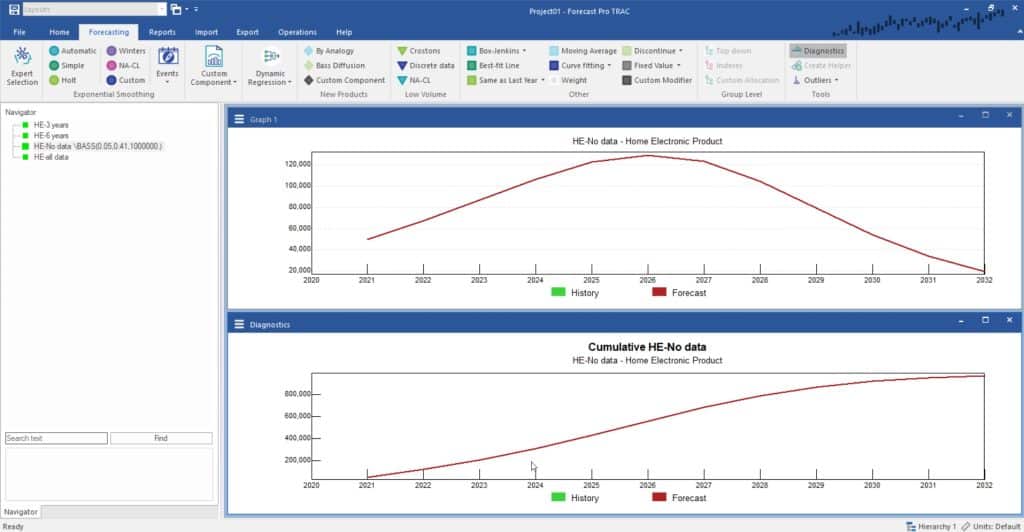The image size is (1024, 532).
Task: Open the File menu
Action: [20, 32]
